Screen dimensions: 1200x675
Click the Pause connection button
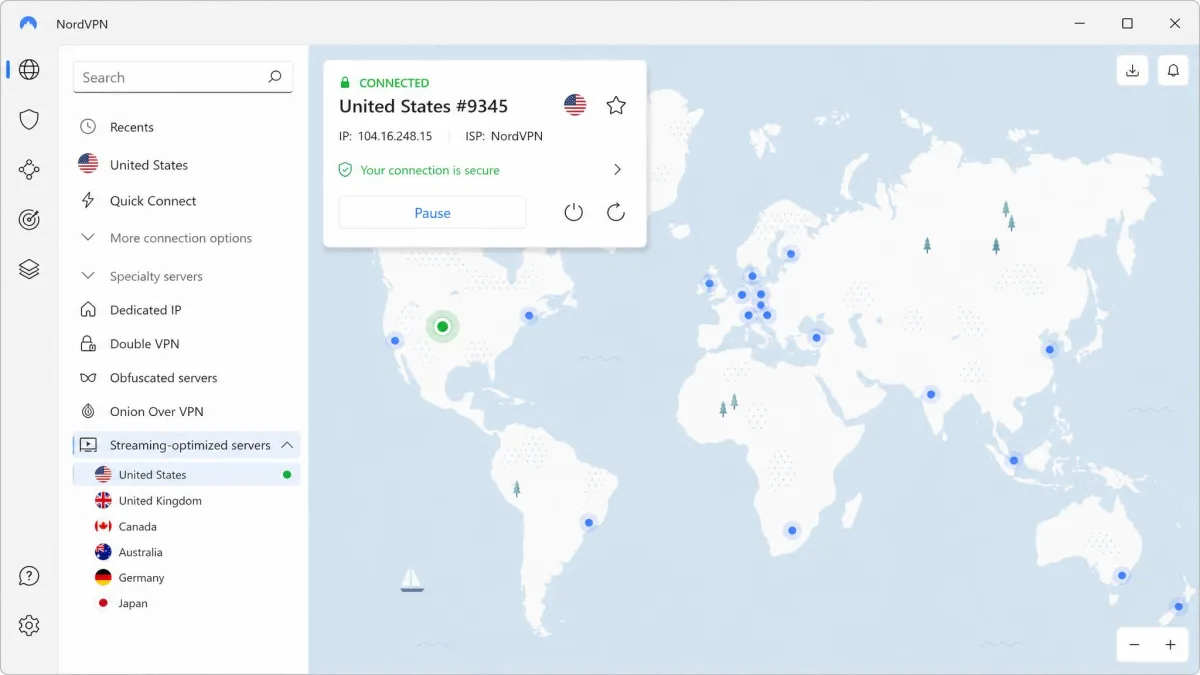[x=432, y=213]
